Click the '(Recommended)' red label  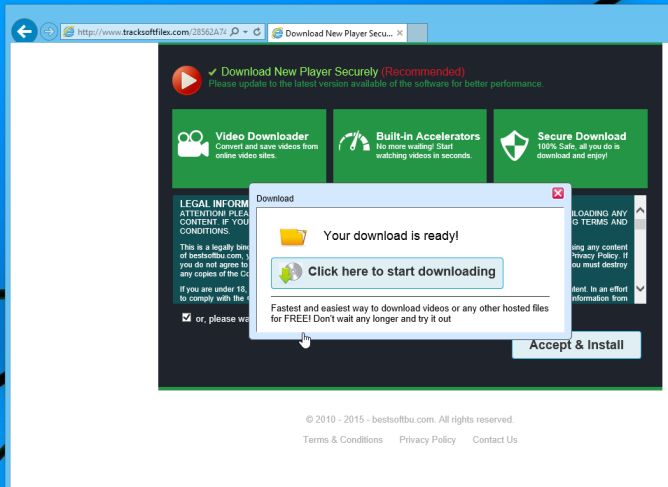pos(423,72)
